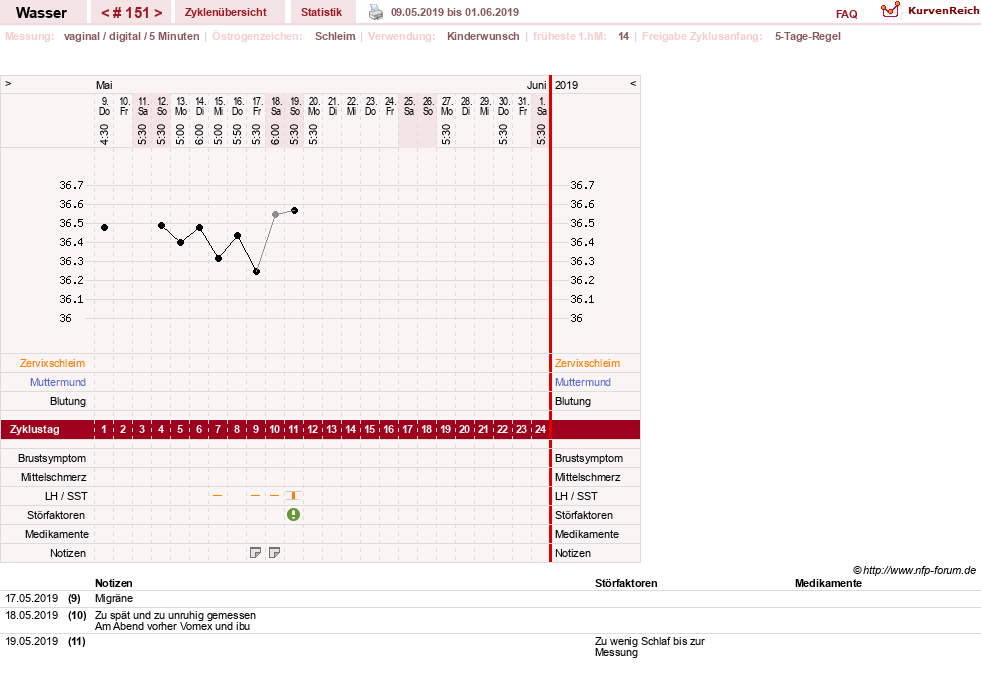The width and height of the screenshot is (981, 690).
Task: Click Zyklustag 1 cell
Action: [104, 429]
